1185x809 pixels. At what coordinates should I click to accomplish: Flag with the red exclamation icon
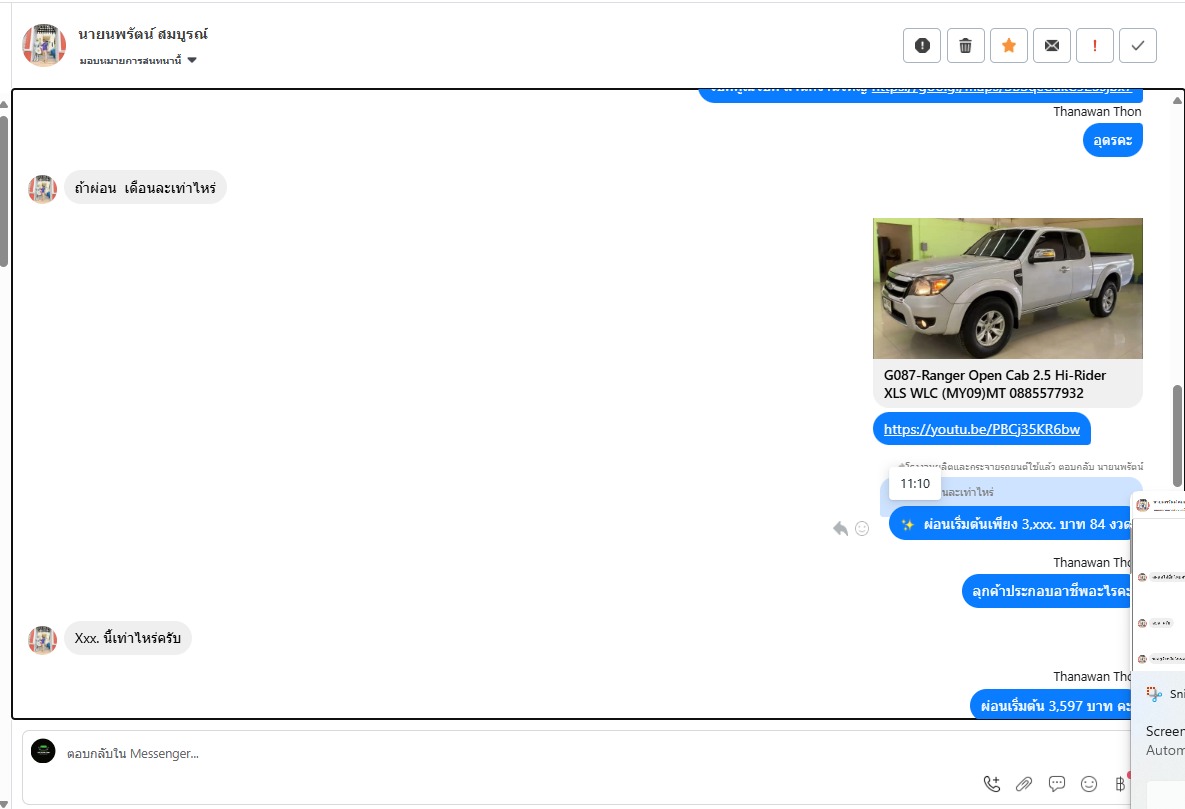[x=1094, y=45]
